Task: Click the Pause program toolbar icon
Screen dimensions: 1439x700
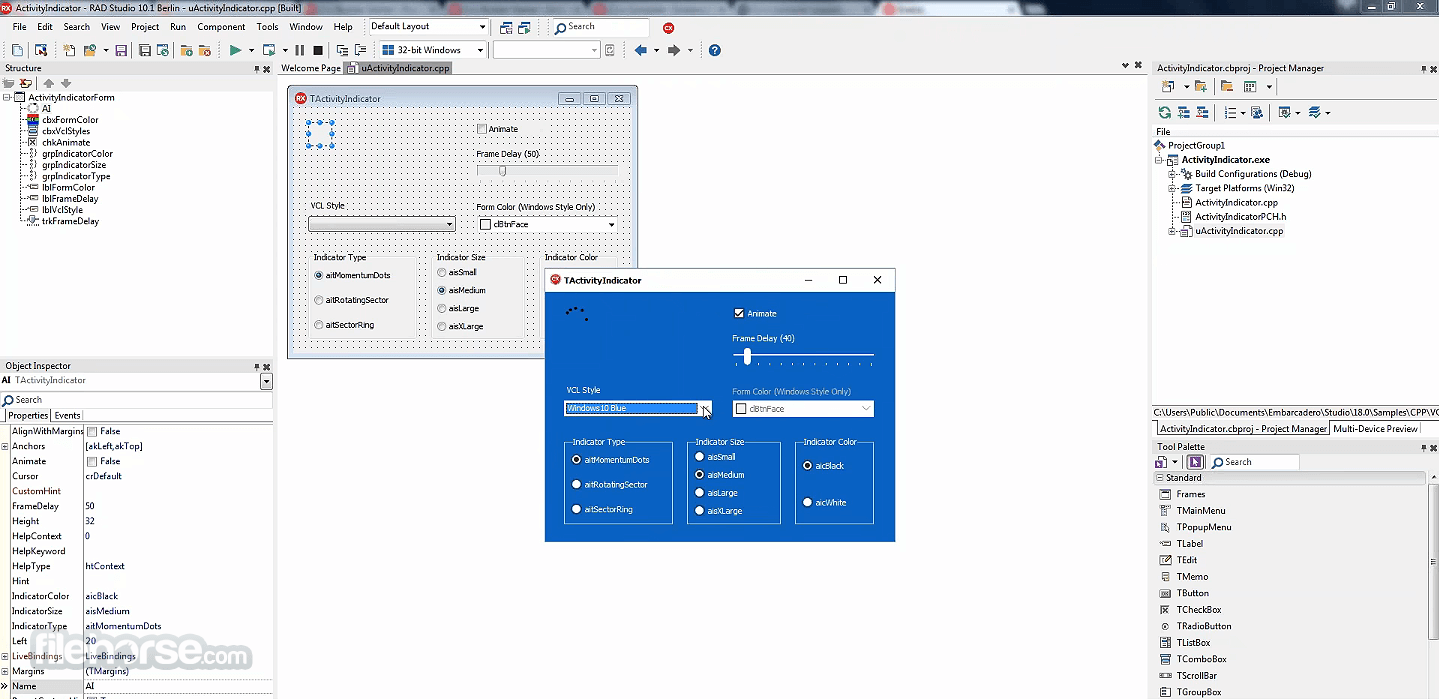Action: coord(299,50)
